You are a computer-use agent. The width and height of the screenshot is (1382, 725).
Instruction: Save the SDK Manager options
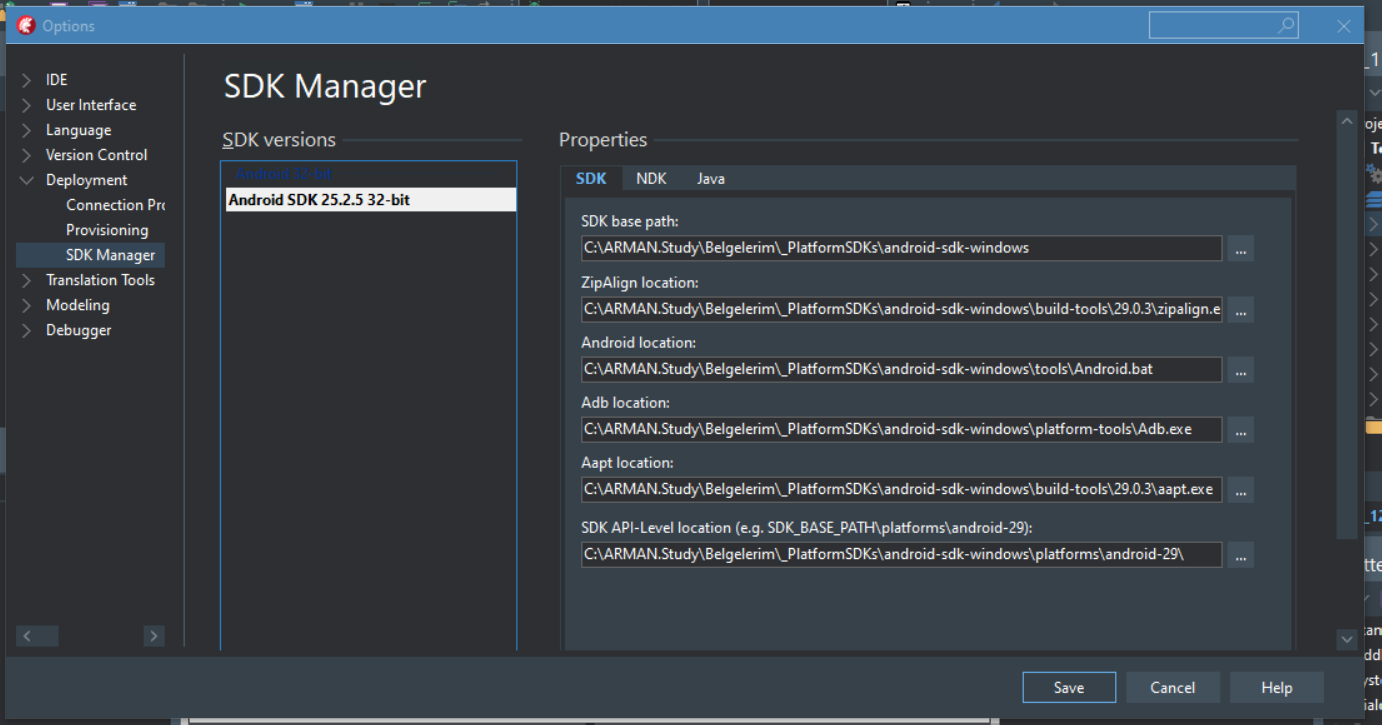1069,687
